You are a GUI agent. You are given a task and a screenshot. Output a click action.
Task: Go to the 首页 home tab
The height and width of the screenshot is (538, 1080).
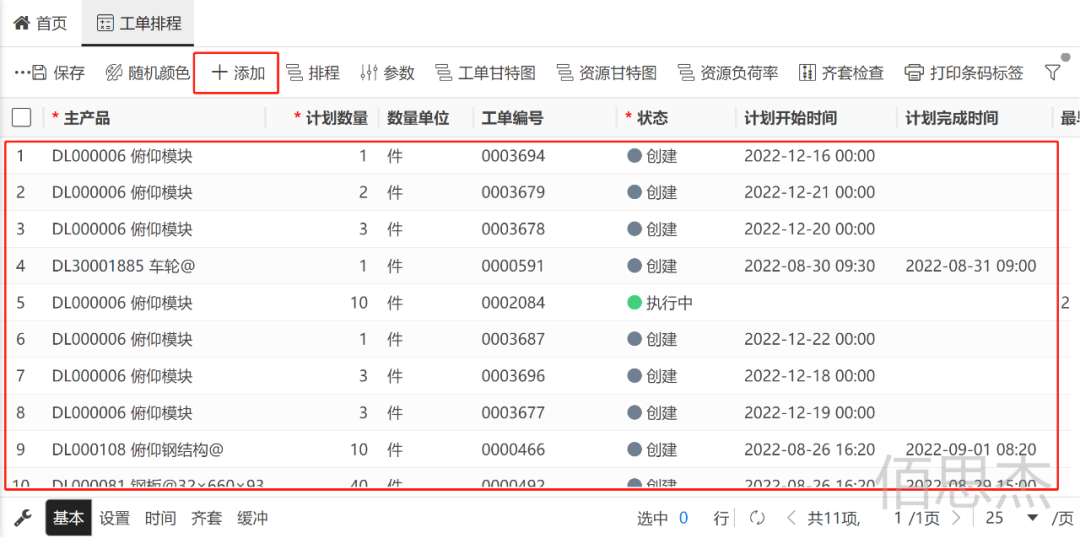(40, 23)
